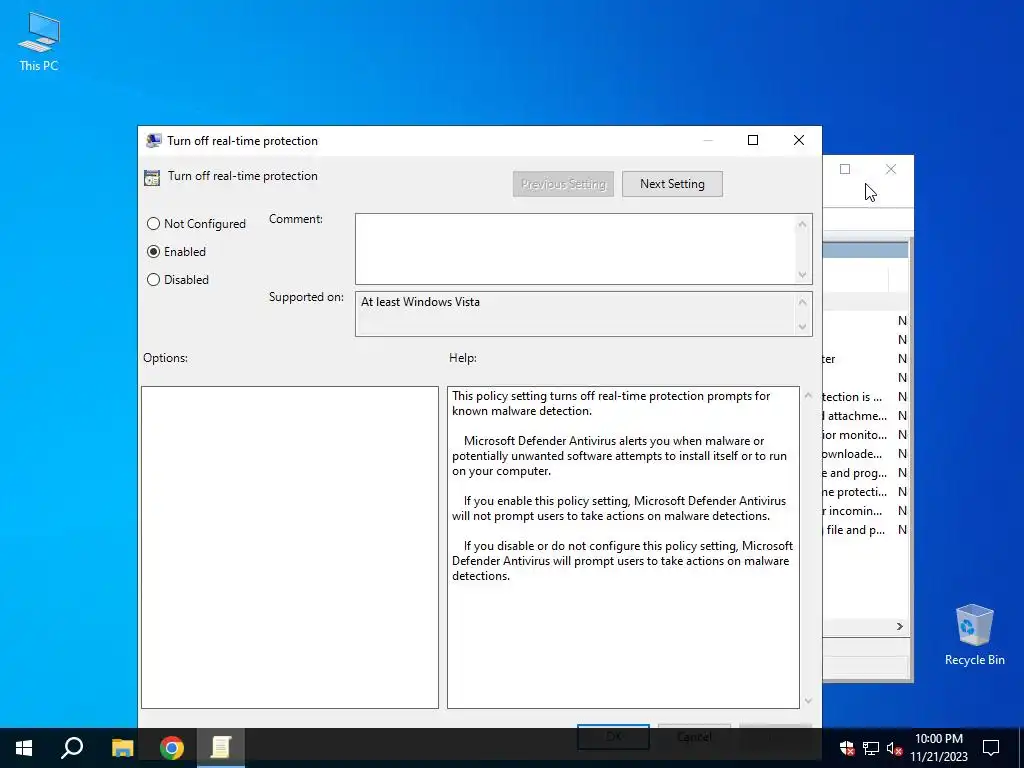This screenshot has height=768, width=1024.
Task: Select the 'ownloade...' row in background list
Action: (865, 454)
